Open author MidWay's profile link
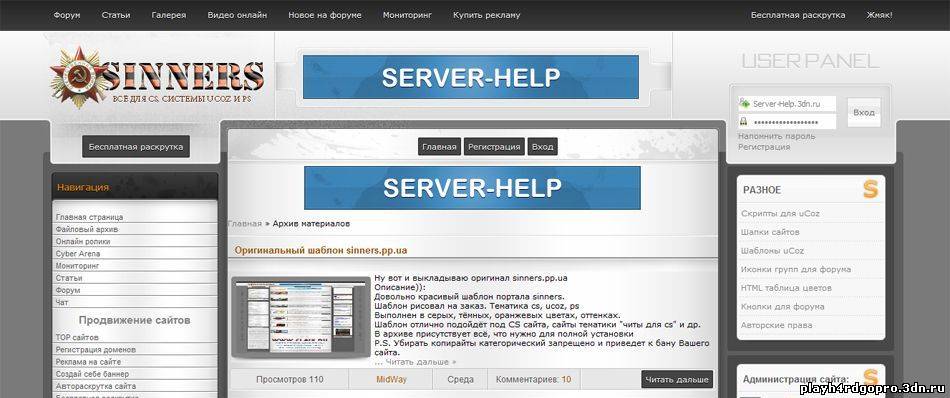The height and width of the screenshot is (398, 950). (391, 380)
